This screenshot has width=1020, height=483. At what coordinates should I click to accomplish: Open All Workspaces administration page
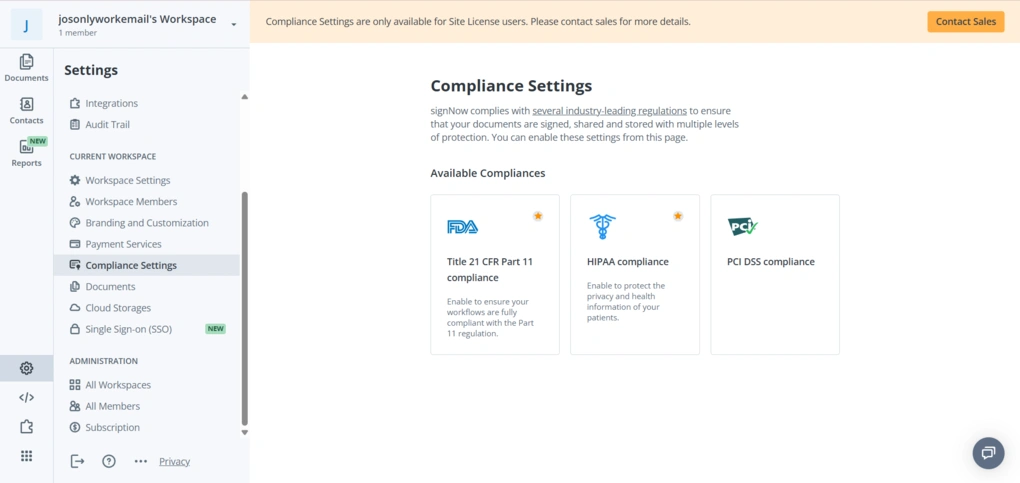(118, 385)
